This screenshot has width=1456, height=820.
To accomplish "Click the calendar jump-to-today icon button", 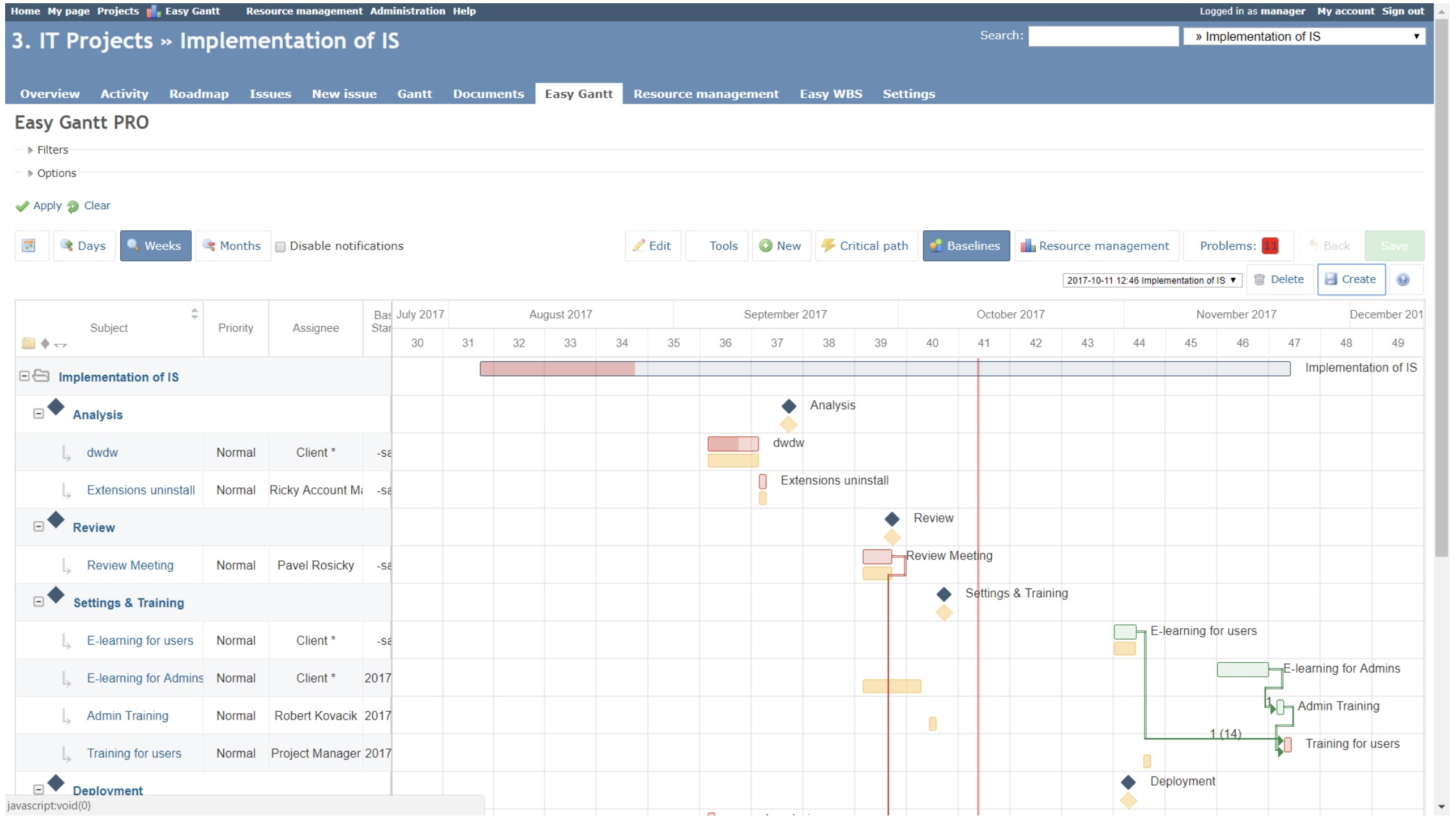I will 29,246.
